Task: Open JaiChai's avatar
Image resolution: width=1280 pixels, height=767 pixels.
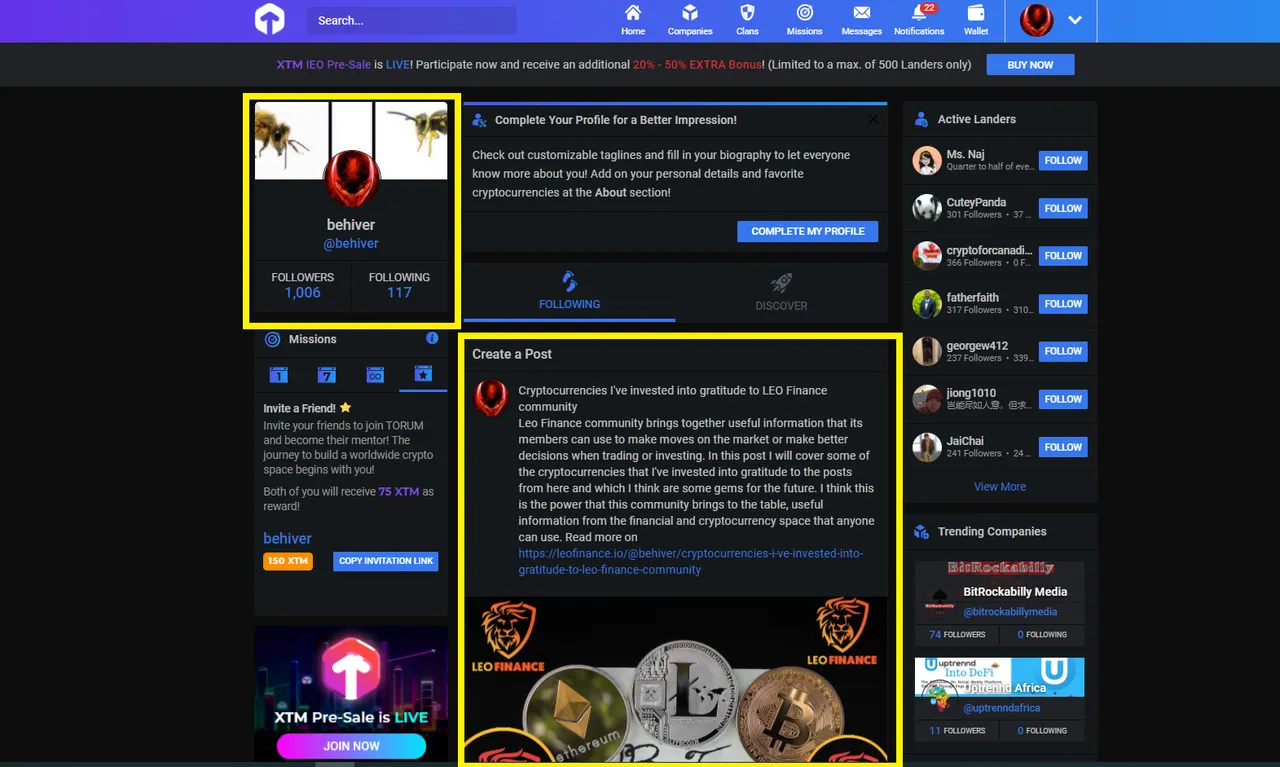Action: pyautogui.click(x=927, y=447)
